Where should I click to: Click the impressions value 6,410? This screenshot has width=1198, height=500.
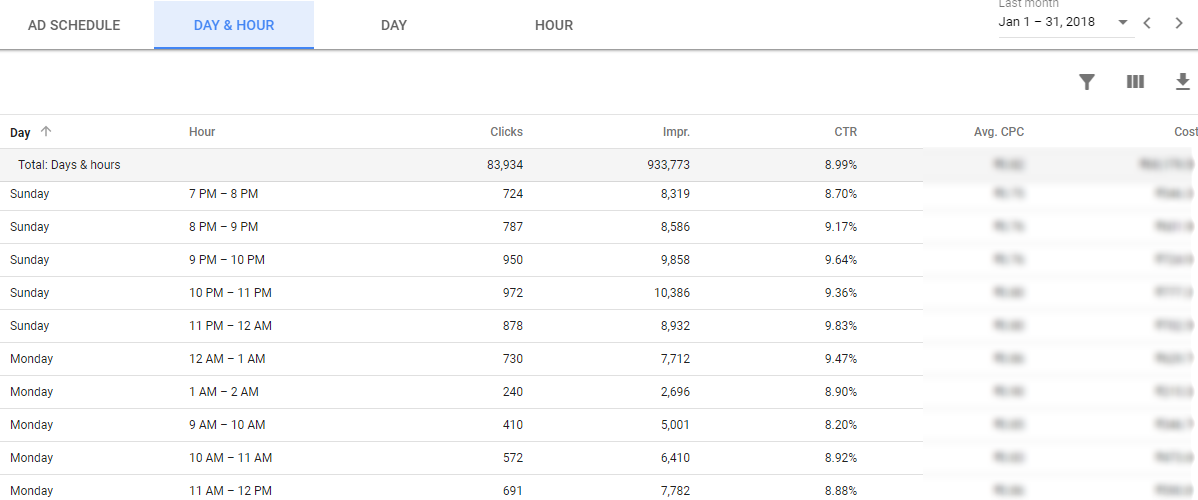[675, 456]
